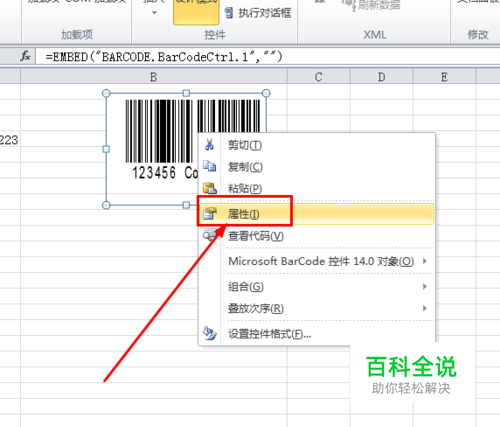
Task: Click 执行对话框 button in ribbon
Action: [x=258, y=13]
